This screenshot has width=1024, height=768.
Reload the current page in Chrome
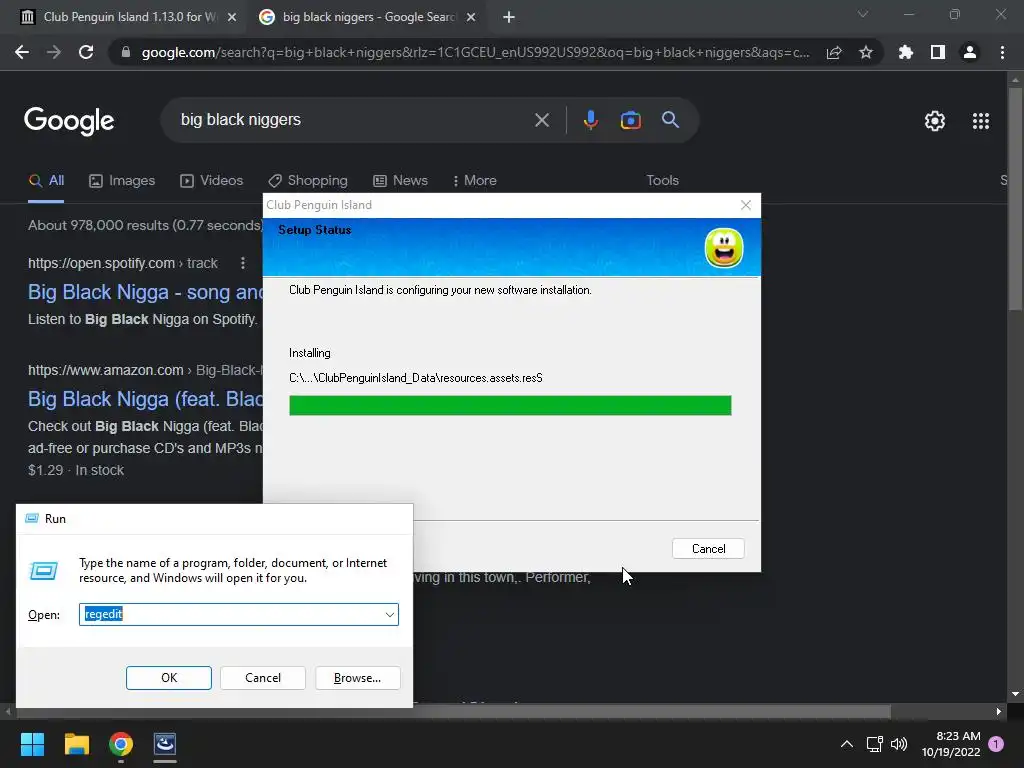pos(86,52)
